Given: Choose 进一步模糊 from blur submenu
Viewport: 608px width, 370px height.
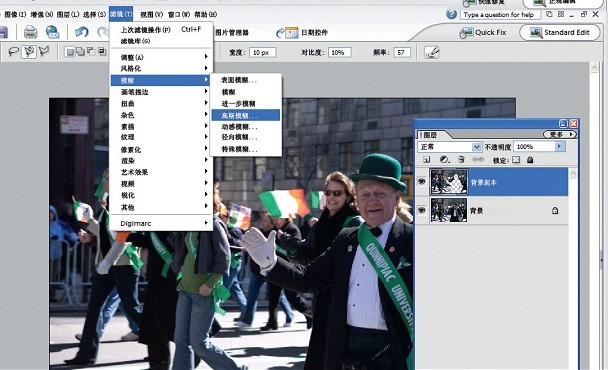Looking at the screenshot, I should (245, 104).
